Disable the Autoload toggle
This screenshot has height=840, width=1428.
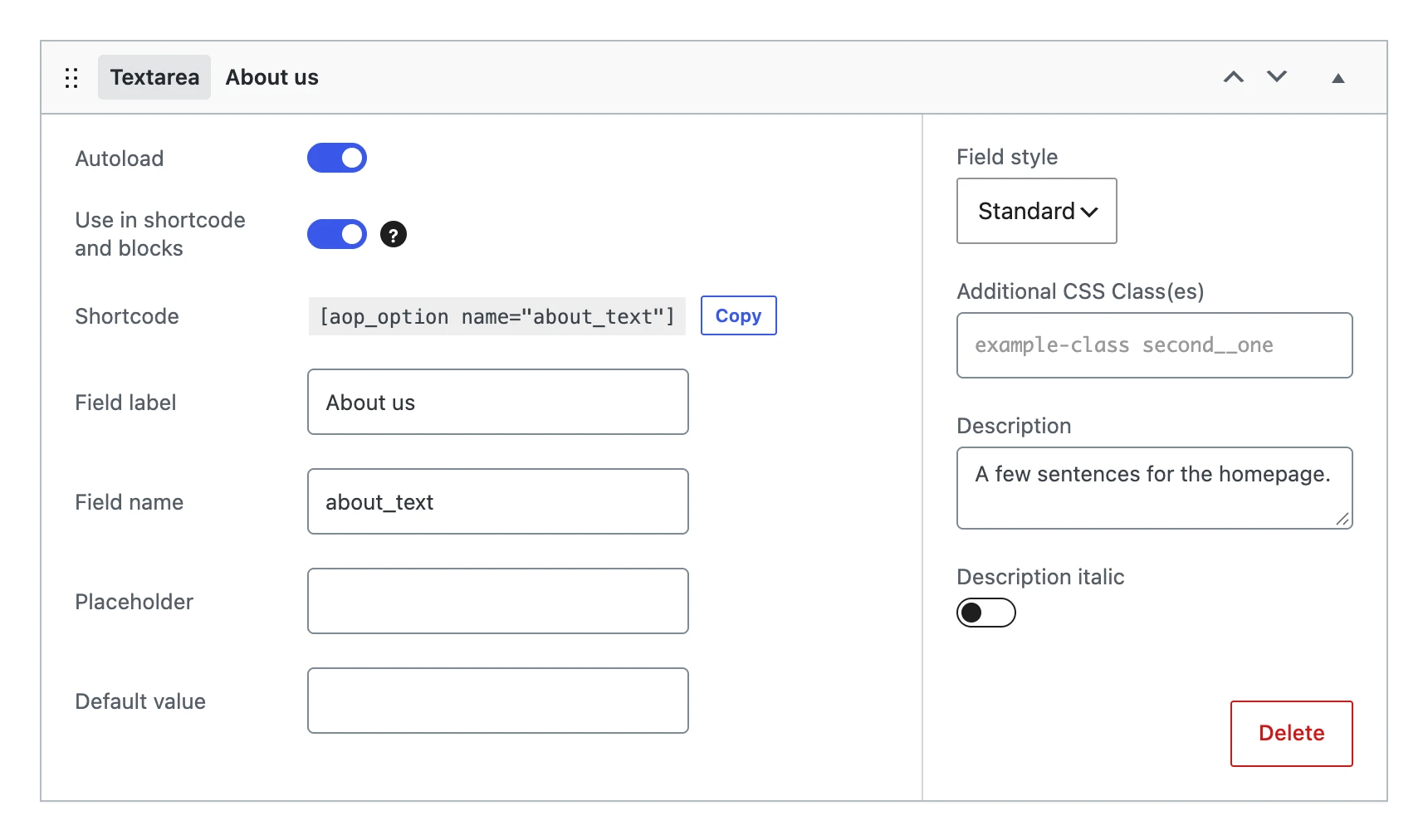[x=337, y=158]
